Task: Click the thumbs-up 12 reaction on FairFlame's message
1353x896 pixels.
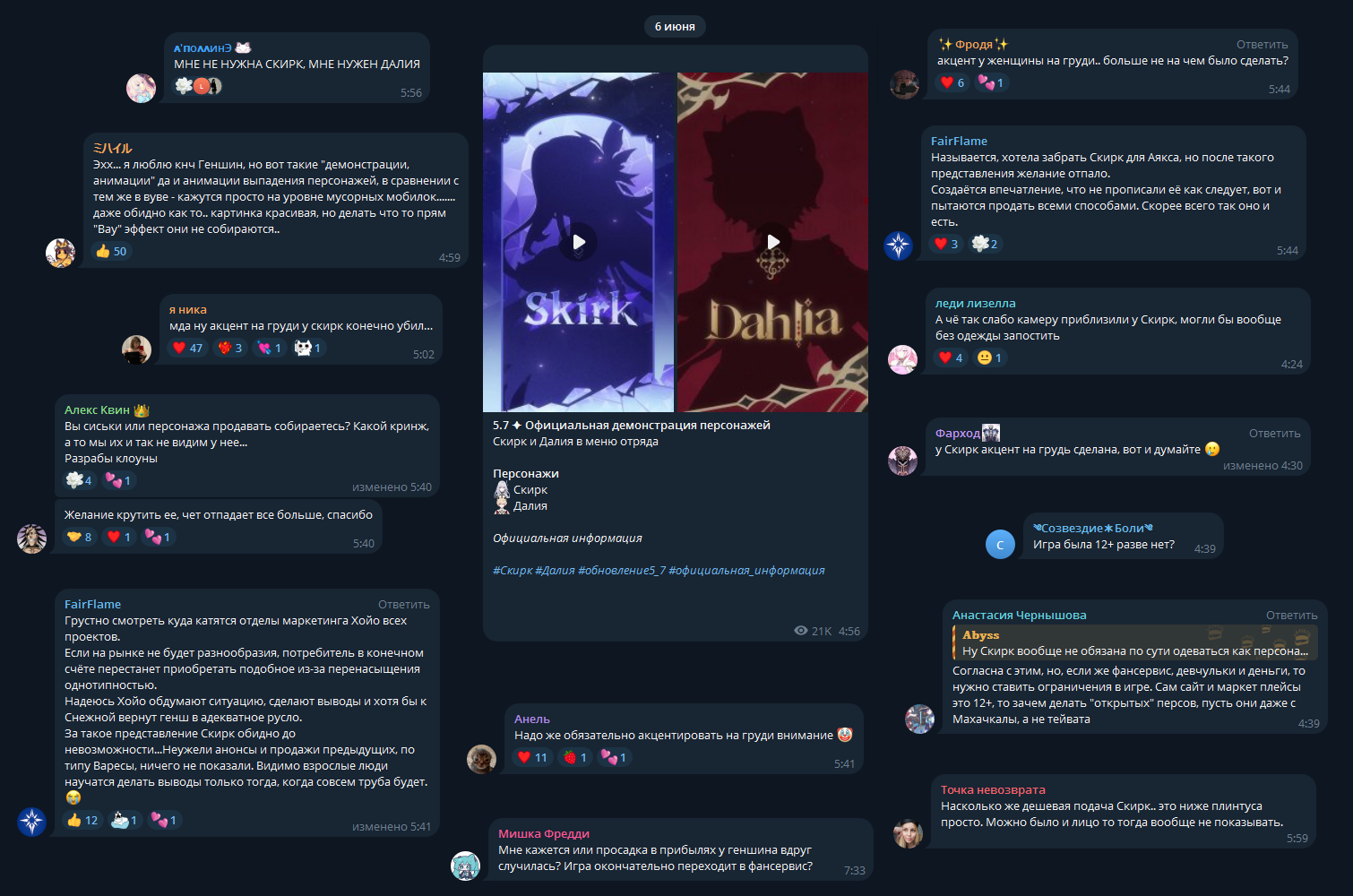Action: point(82,820)
